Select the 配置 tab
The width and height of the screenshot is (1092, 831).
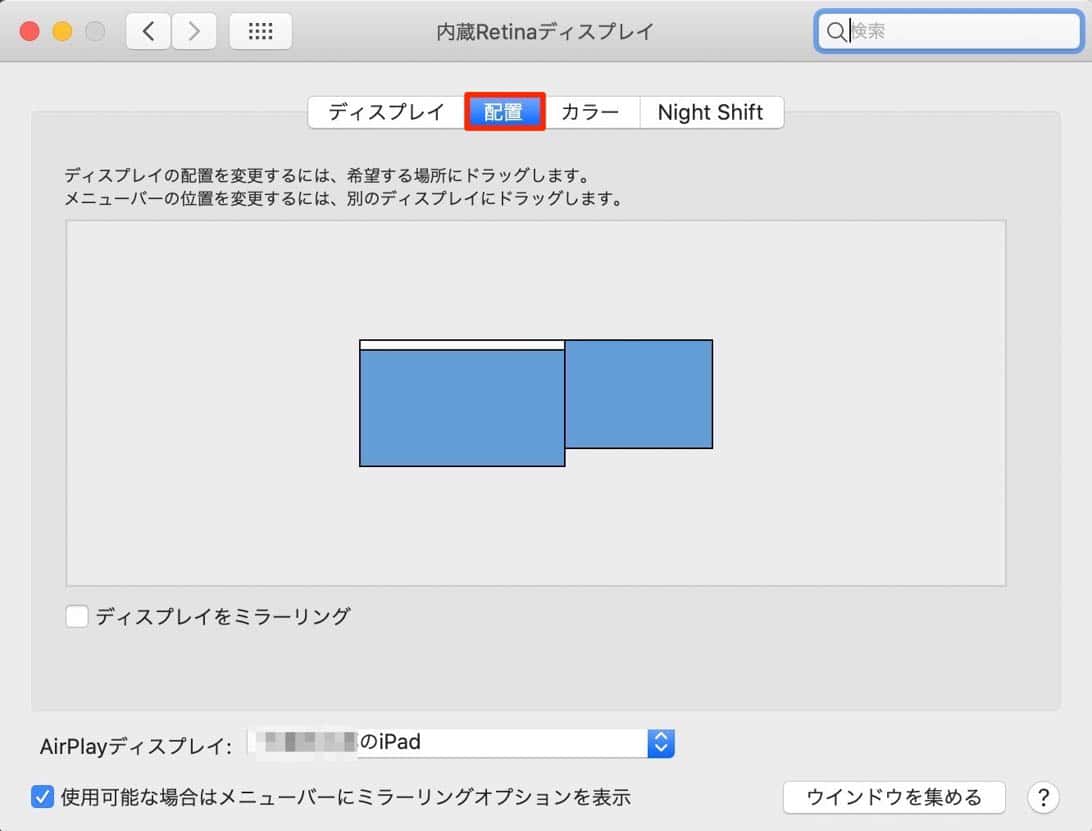504,112
